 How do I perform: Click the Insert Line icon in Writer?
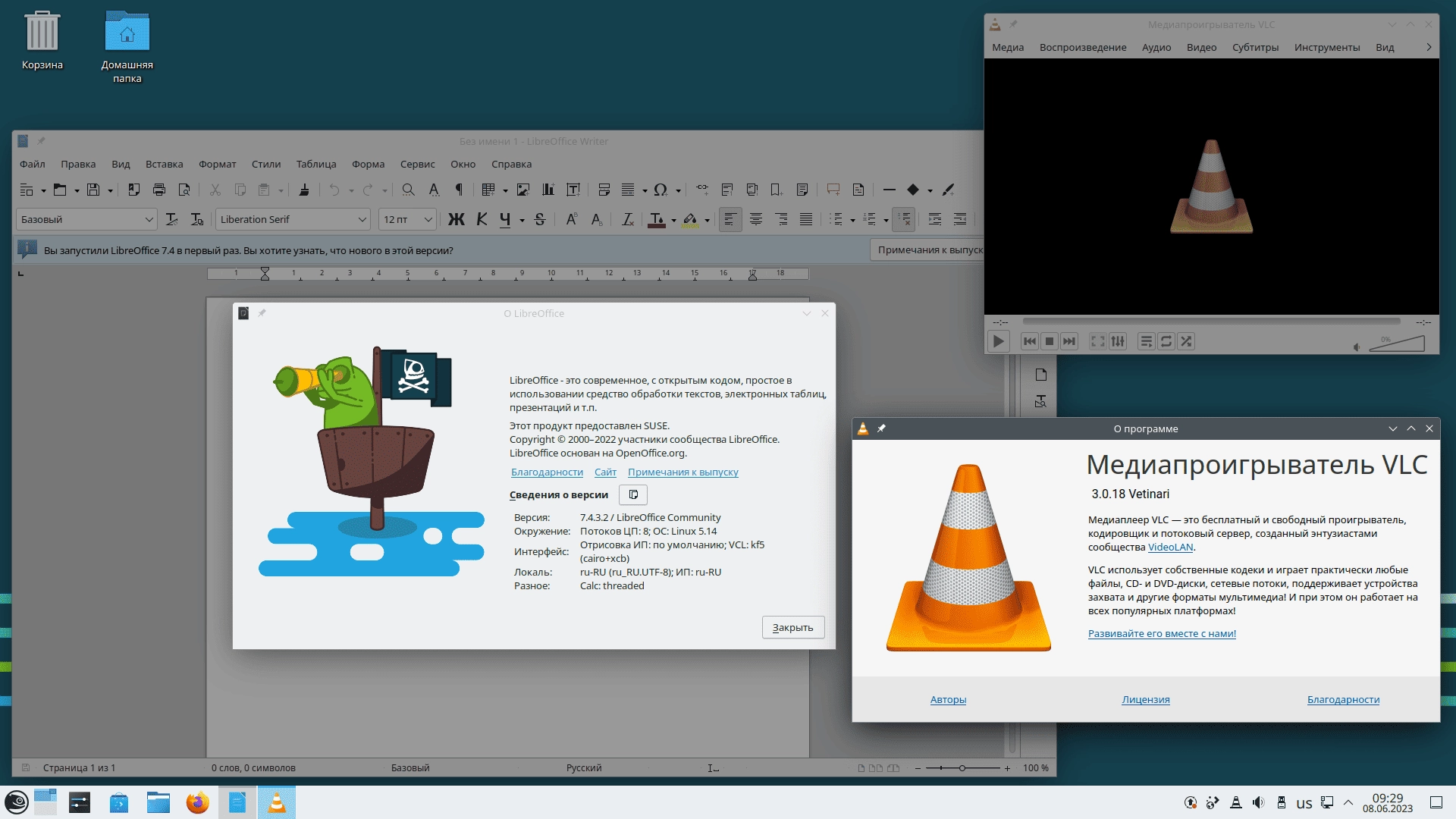coord(890,190)
